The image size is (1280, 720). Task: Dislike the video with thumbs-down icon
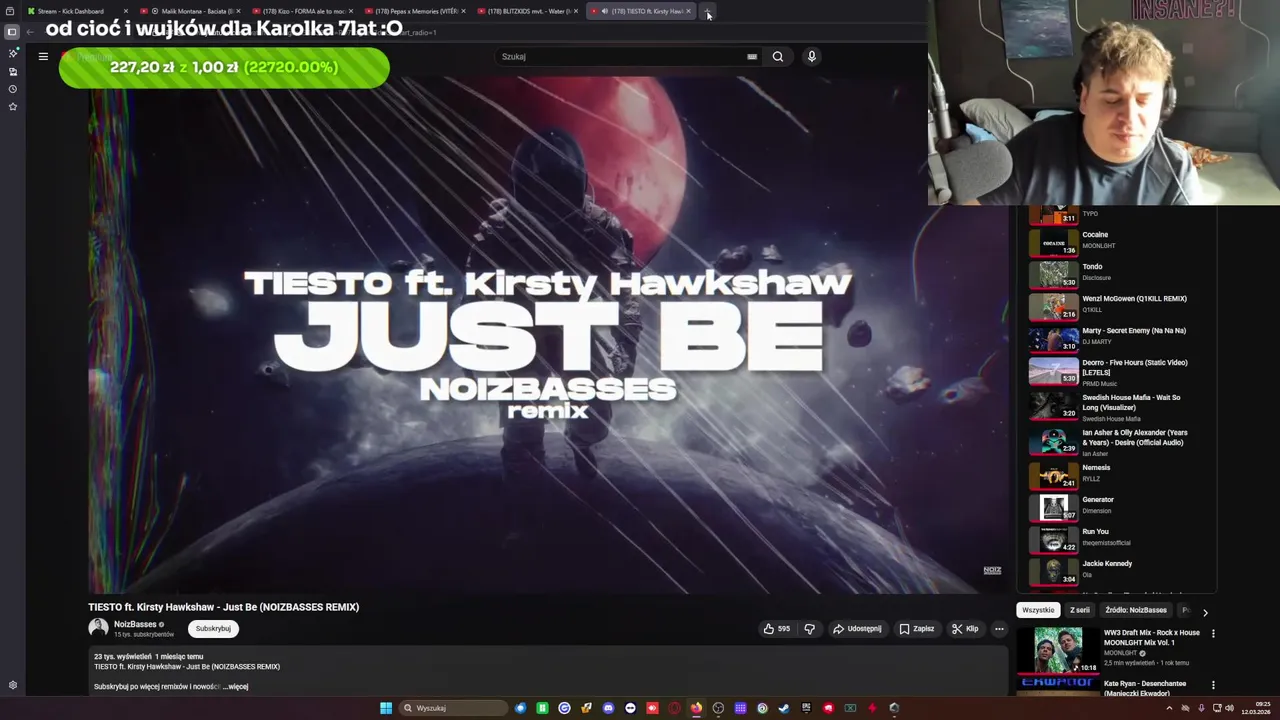point(810,629)
